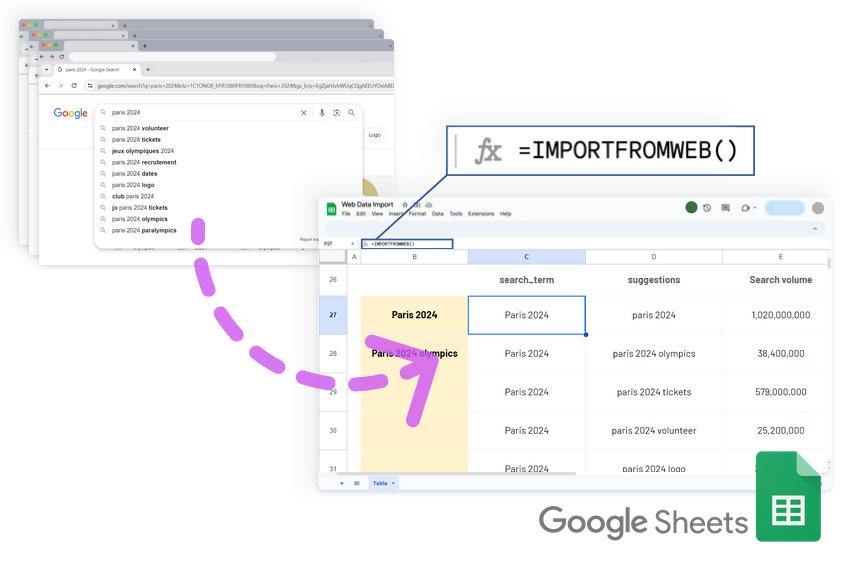The width and height of the screenshot is (857, 561).
Task: Click the Google logo on search page
Action: pos(71,113)
